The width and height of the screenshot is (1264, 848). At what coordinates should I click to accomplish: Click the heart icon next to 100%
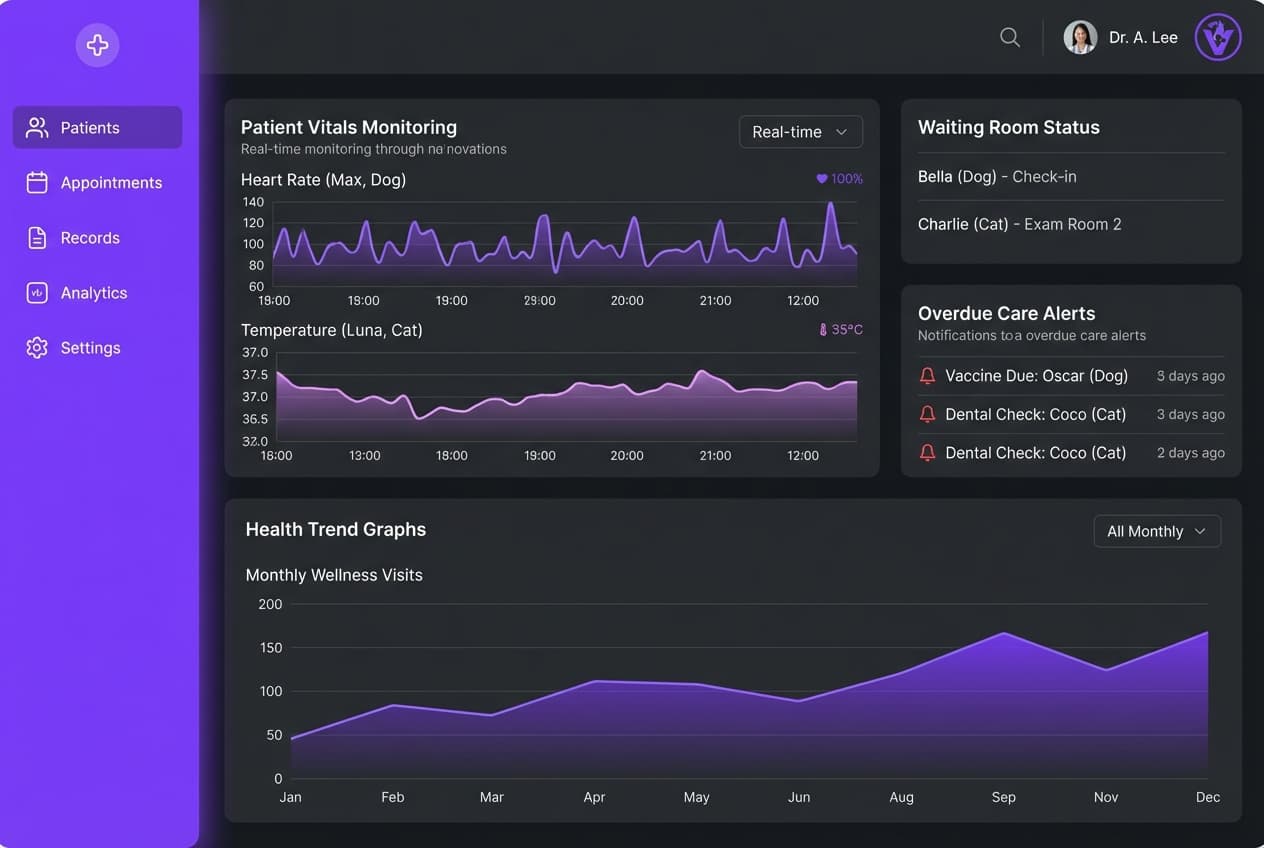coord(822,178)
